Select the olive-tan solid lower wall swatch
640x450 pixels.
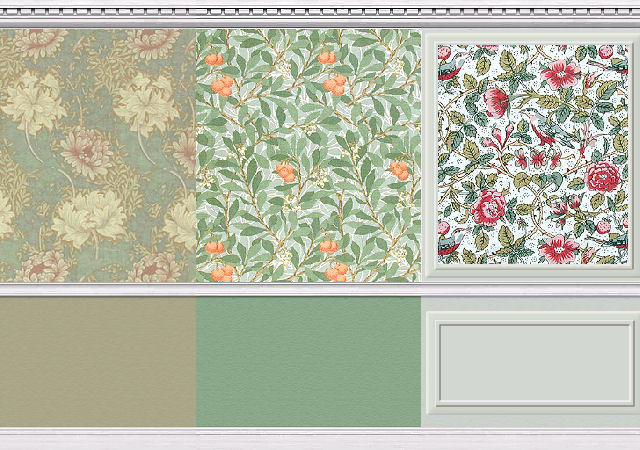(x=97, y=360)
